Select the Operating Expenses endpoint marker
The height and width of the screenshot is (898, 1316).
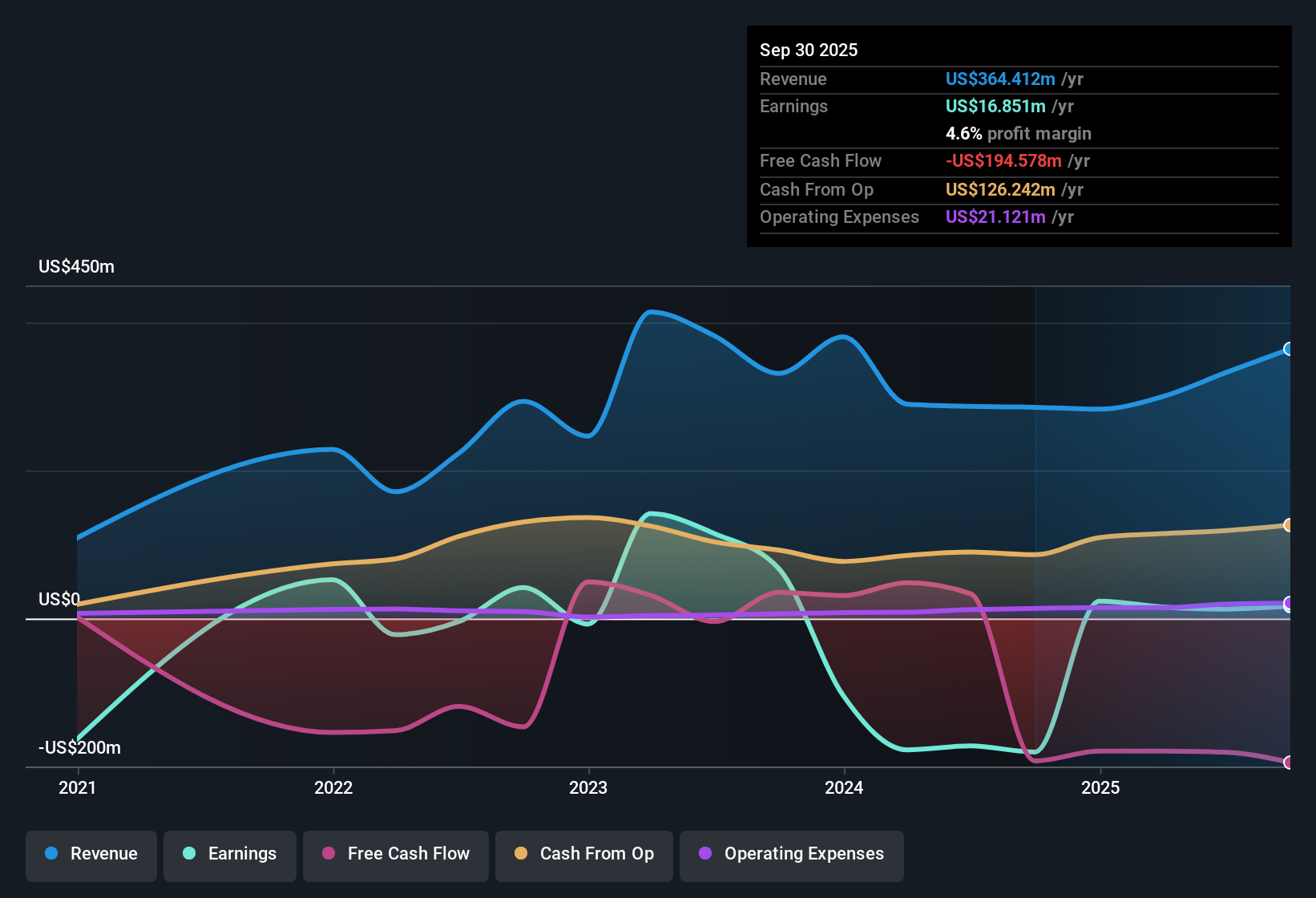[1288, 603]
